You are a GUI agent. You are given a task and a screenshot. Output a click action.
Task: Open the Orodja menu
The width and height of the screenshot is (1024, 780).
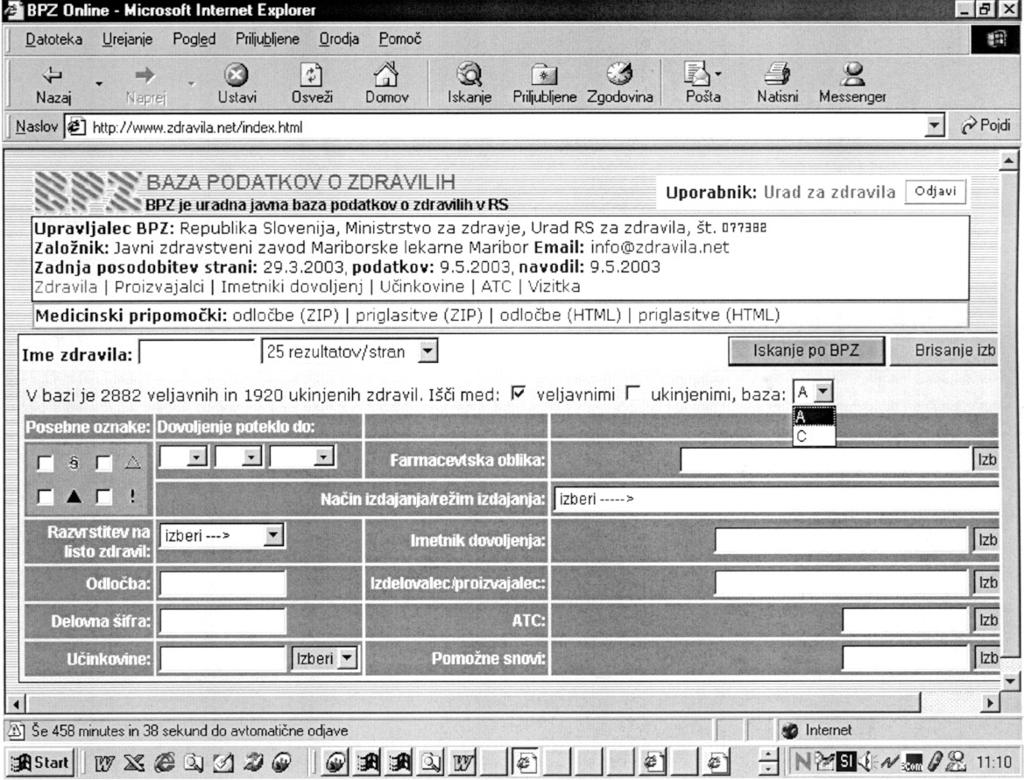339,39
